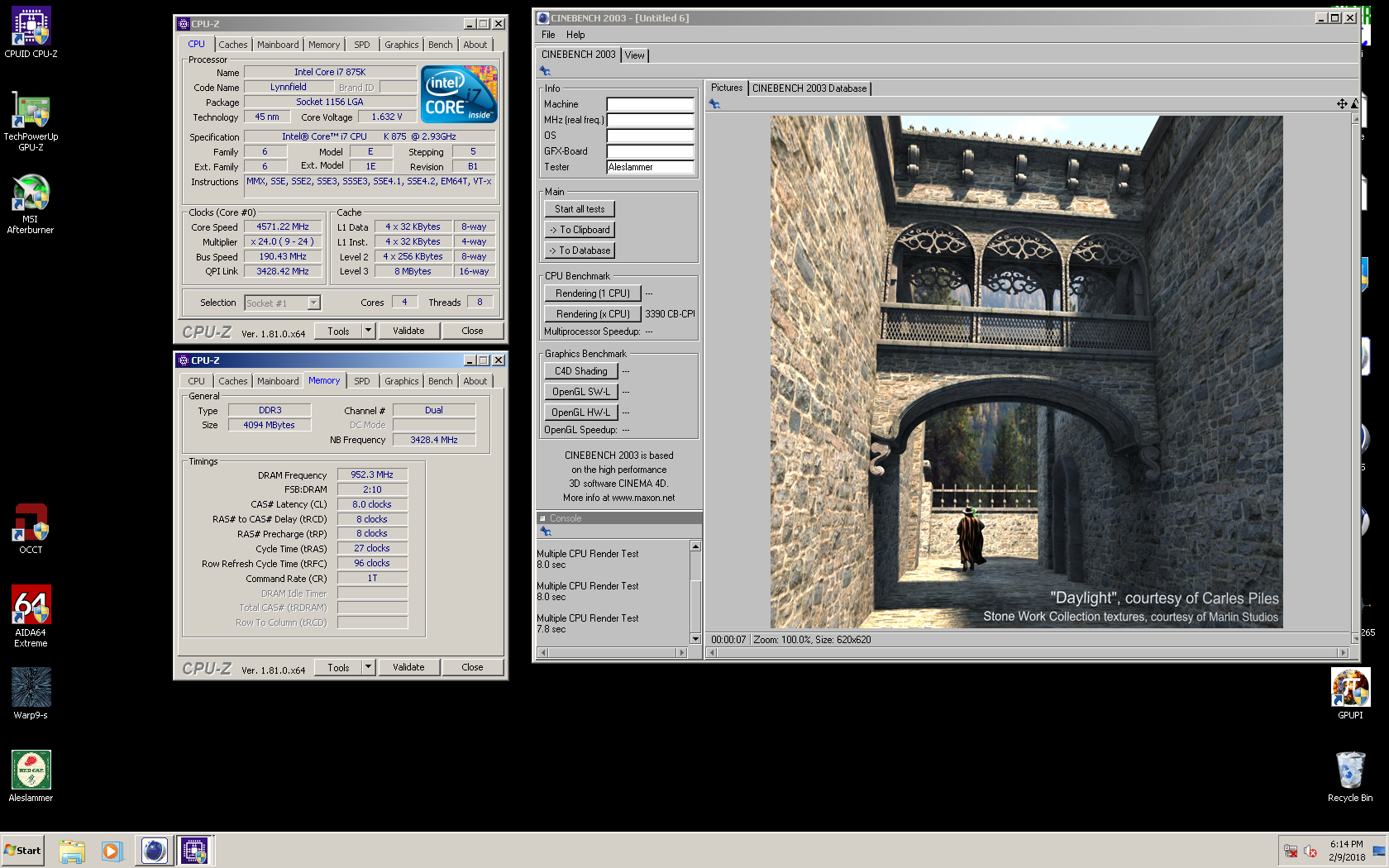Click the MHz (real freq.) input field
The image size is (1389, 868).
click(x=650, y=120)
